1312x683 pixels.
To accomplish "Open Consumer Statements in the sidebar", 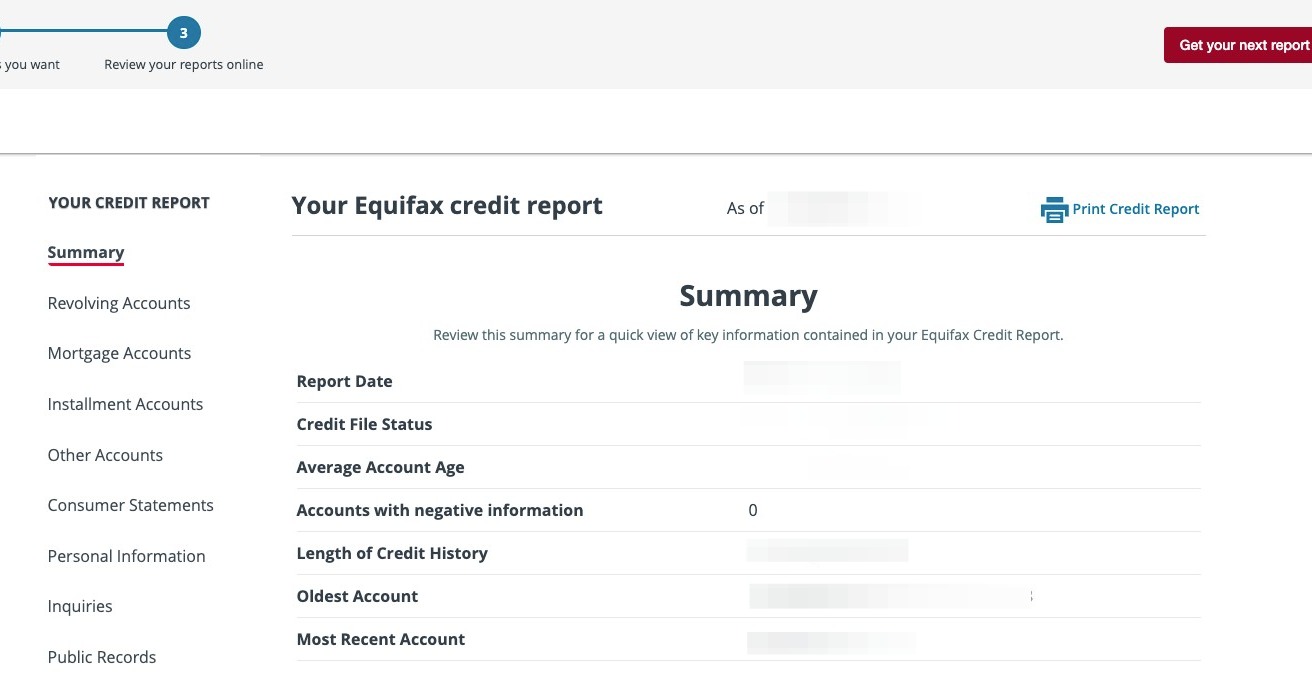I will point(130,506).
